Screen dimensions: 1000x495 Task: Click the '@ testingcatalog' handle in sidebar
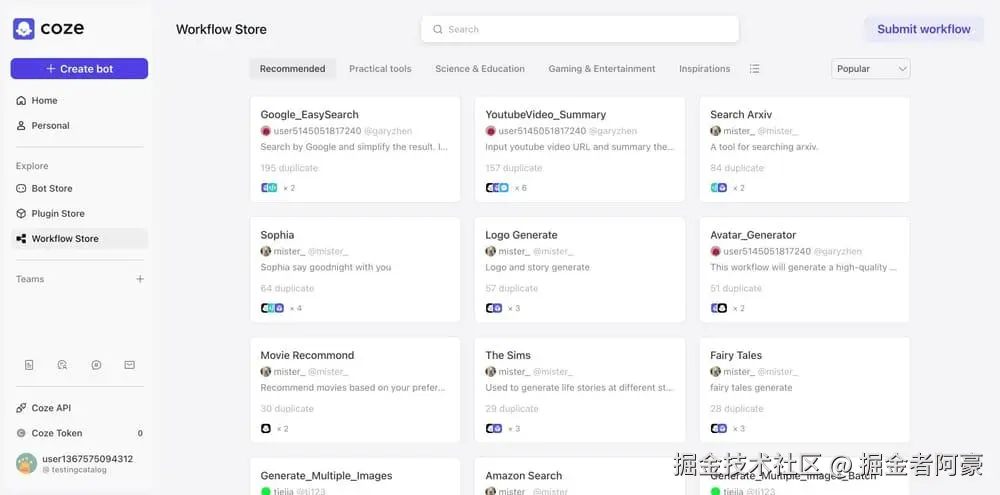[74, 470]
